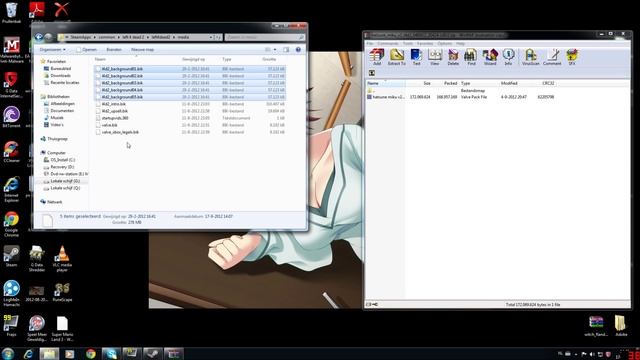Image resolution: width=640 pixels, height=360 pixels.
Task: Select Bureaublad in Explorer sidebar
Action: tap(60, 69)
